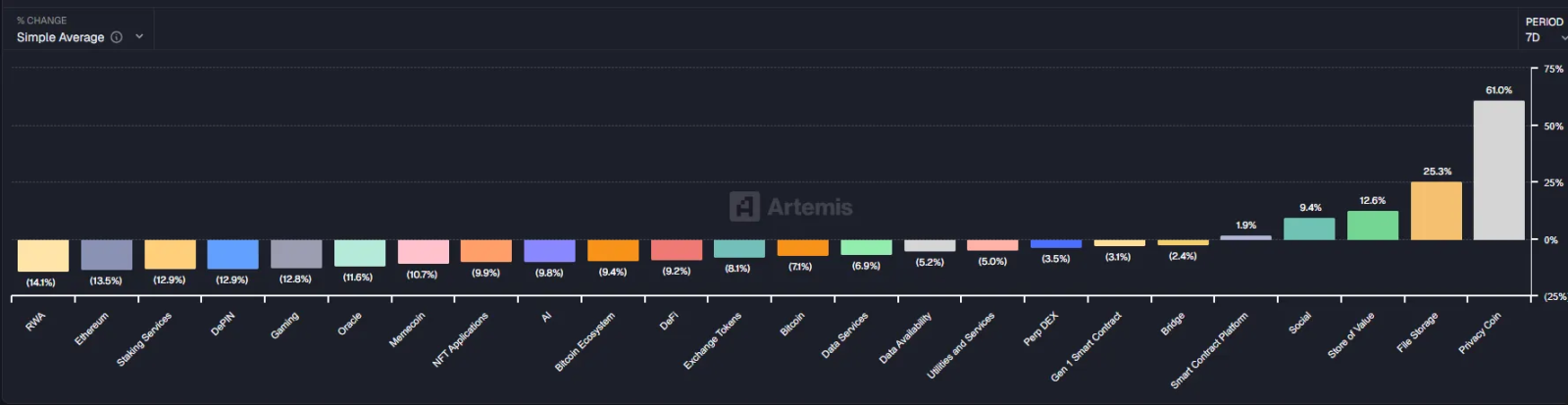The image size is (1568, 405).
Task: Click the Smart Contract Platform axis label
Action: point(1210,349)
